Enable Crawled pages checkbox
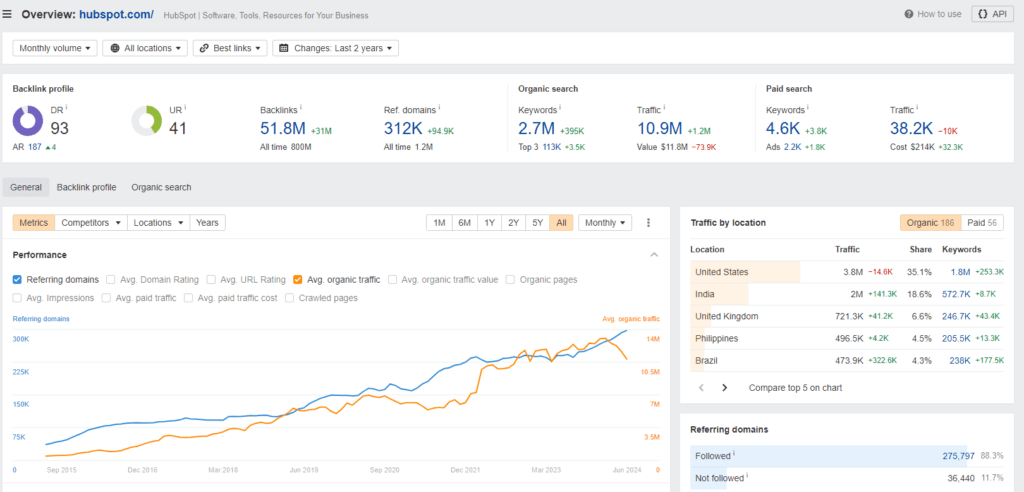The width and height of the screenshot is (1024, 492). [x=289, y=298]
